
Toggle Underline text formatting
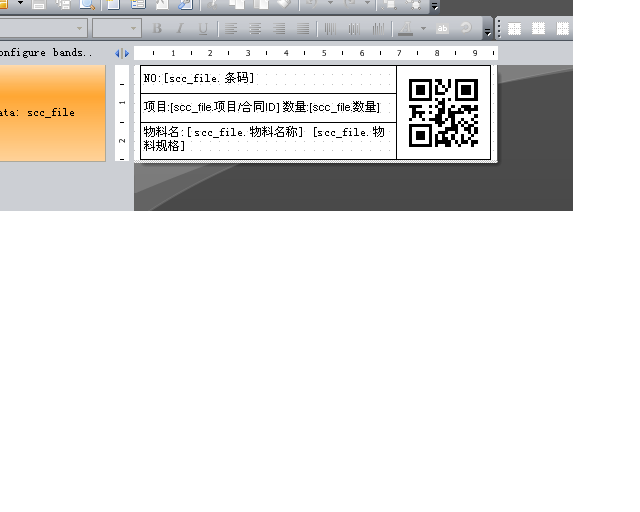[203, 29]
